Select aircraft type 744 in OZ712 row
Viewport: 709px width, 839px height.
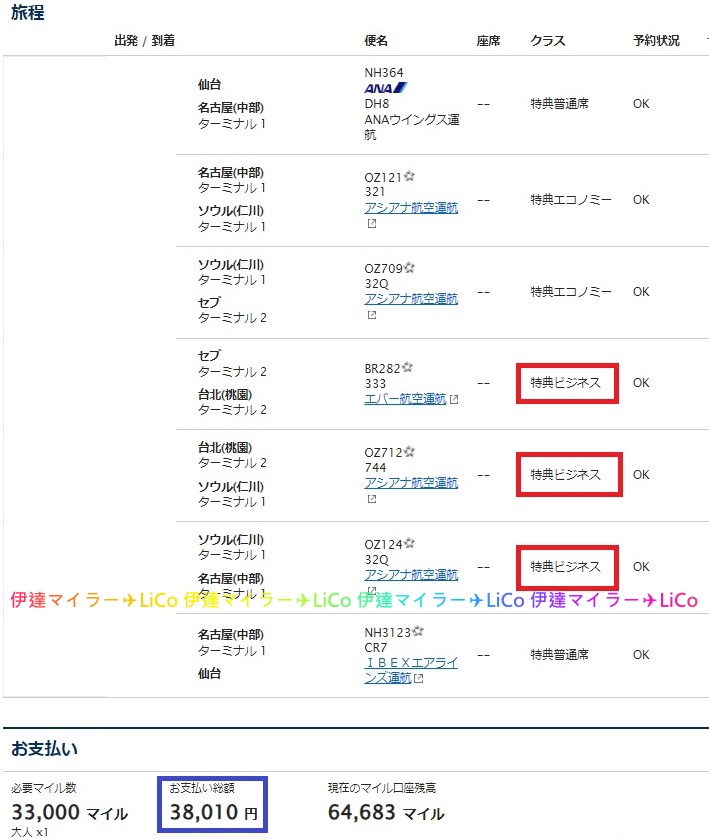(x=375, y=468)
